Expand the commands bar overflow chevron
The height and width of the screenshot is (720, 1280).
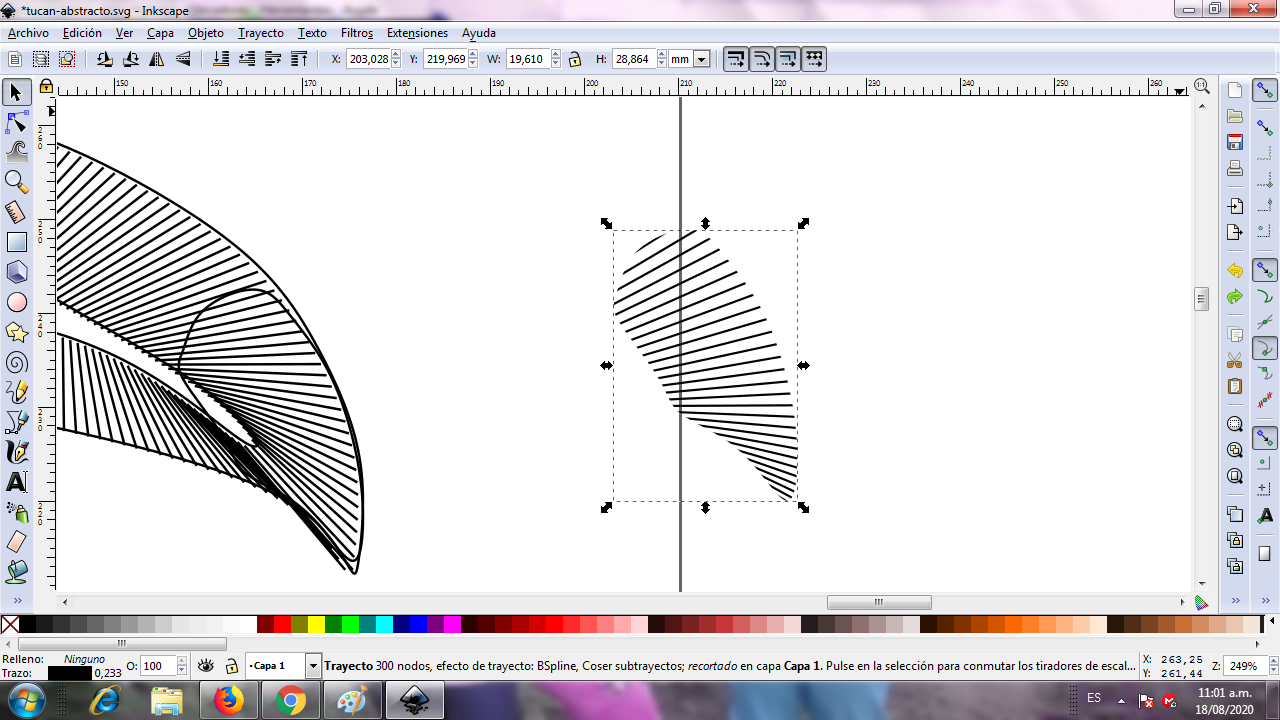coord(1235,600)
